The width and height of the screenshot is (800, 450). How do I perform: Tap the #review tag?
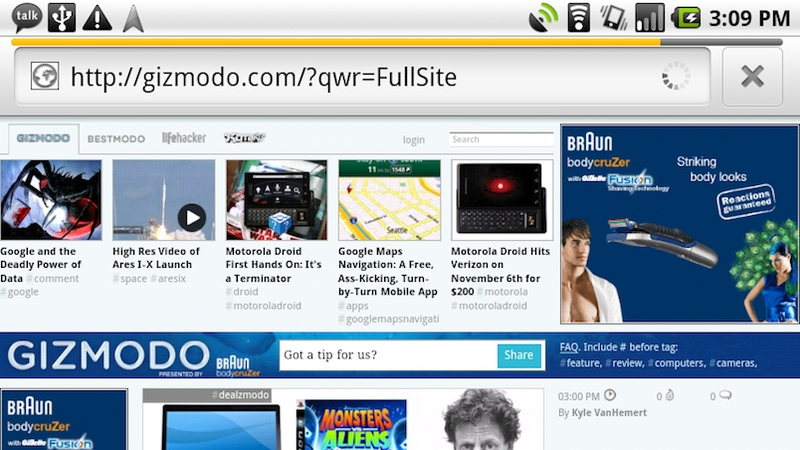pyautogui.click(x=624, y=363)
